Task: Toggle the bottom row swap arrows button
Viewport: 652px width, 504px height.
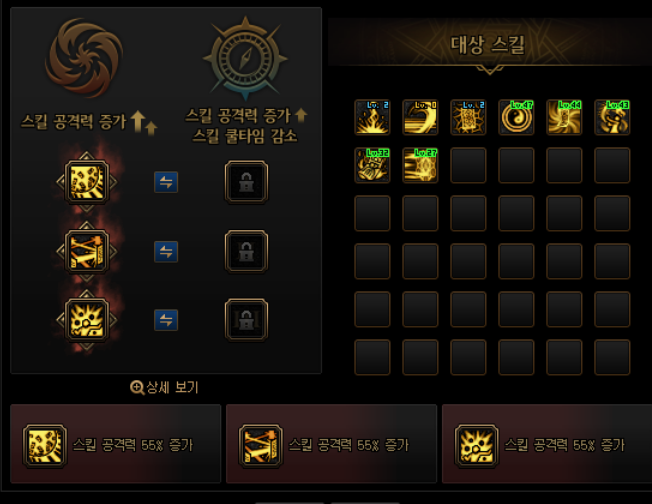Action: (166, 320)
